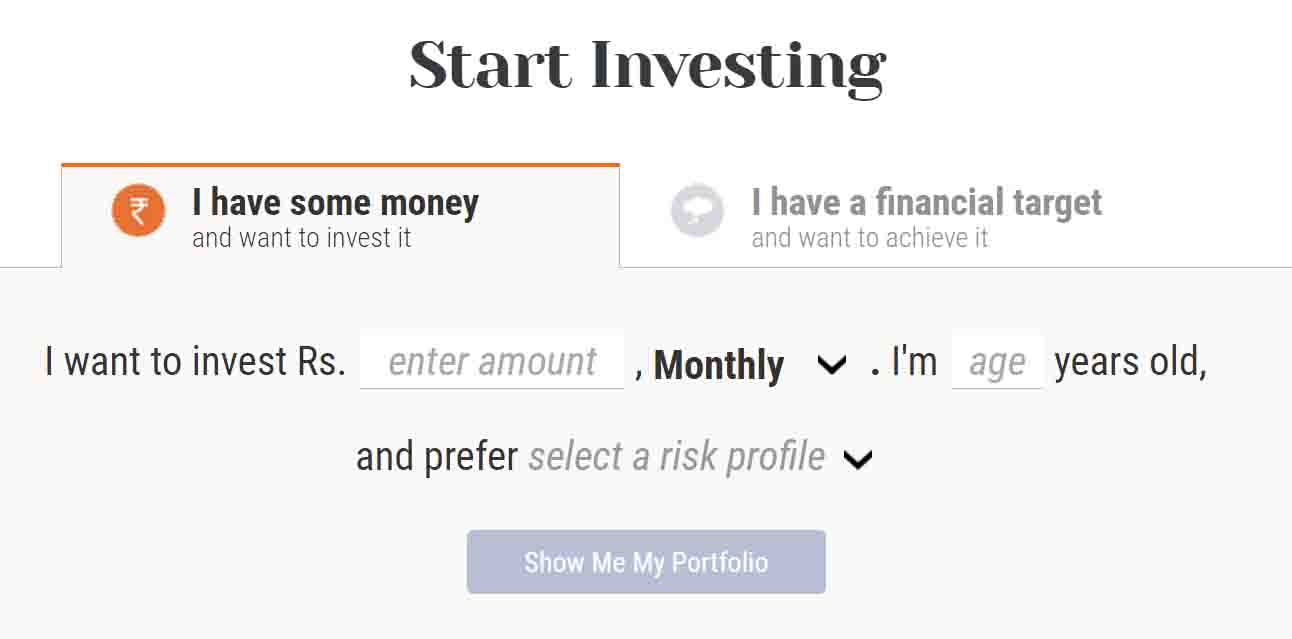This screenshot has height=639, width=1292.
Task: Focus the enter amount field
Action: (x=491, y=362)
